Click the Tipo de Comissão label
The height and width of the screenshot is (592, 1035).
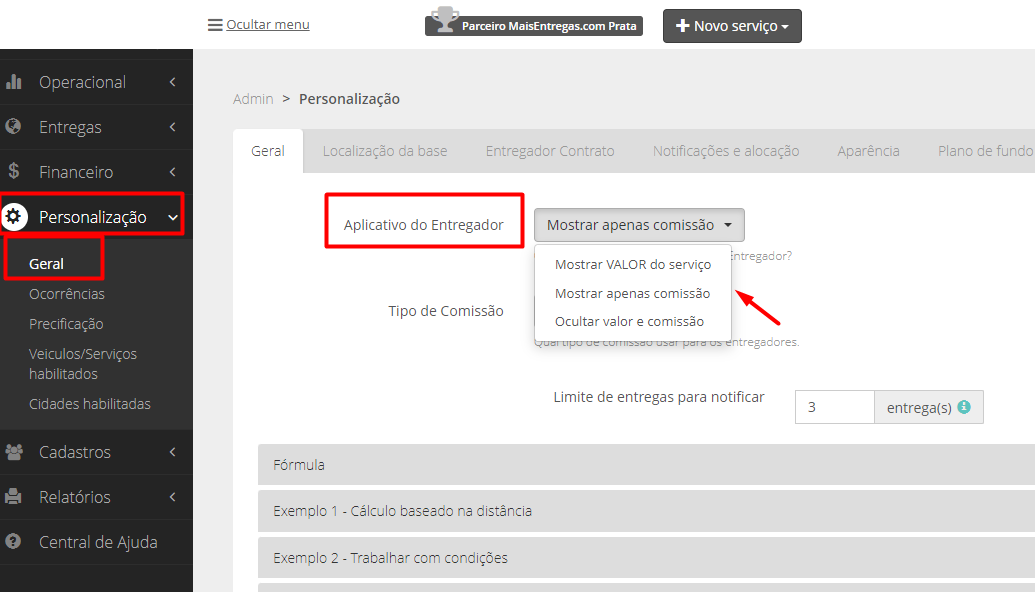click(x=446, y=311)
